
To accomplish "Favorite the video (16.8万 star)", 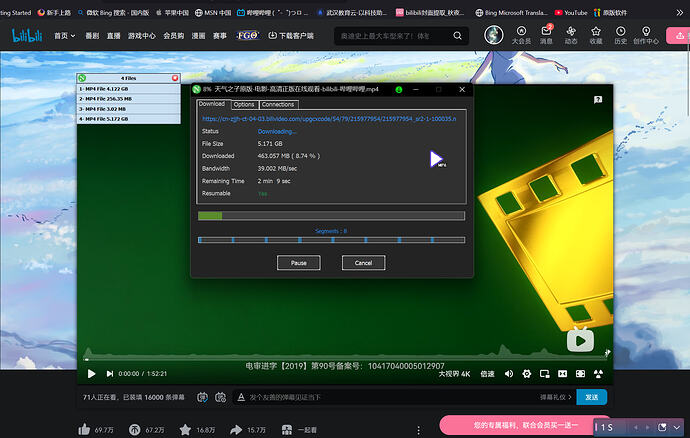I will (x=185, y=429).
